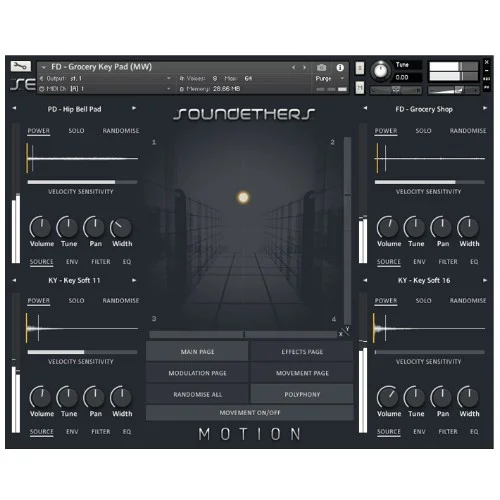Toggle SOLO for KY - Key Soft 11
The image size is (500, 500).
click(76, 301)
